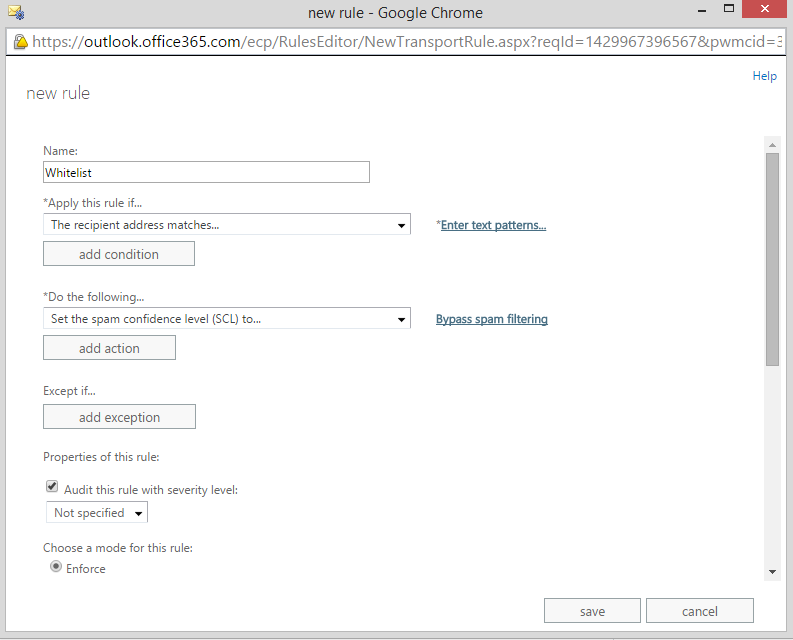Click the page icon beside the URL

(x=19, y=42)
